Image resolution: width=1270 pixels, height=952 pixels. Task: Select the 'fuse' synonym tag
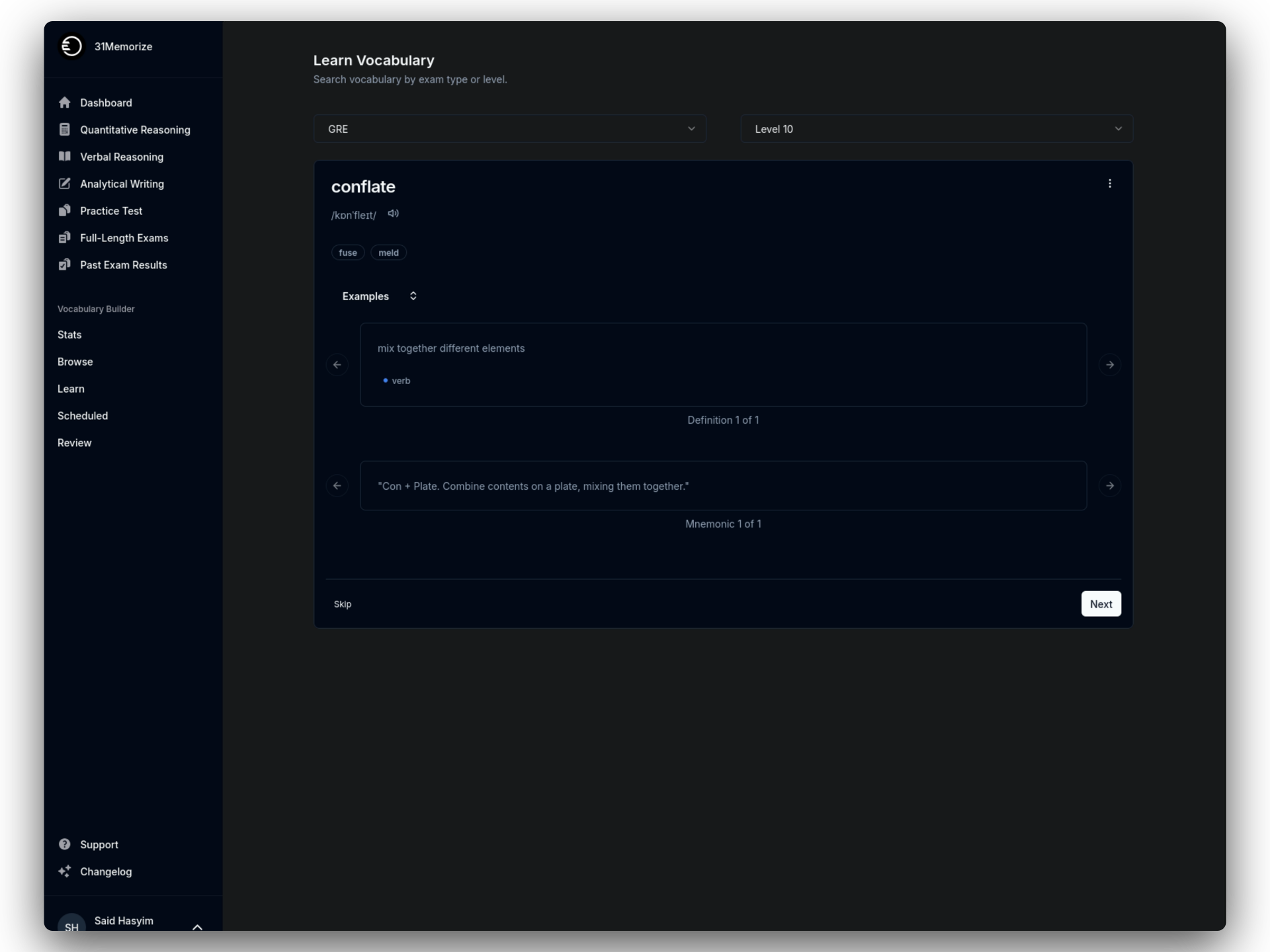(x=348, y=253)
